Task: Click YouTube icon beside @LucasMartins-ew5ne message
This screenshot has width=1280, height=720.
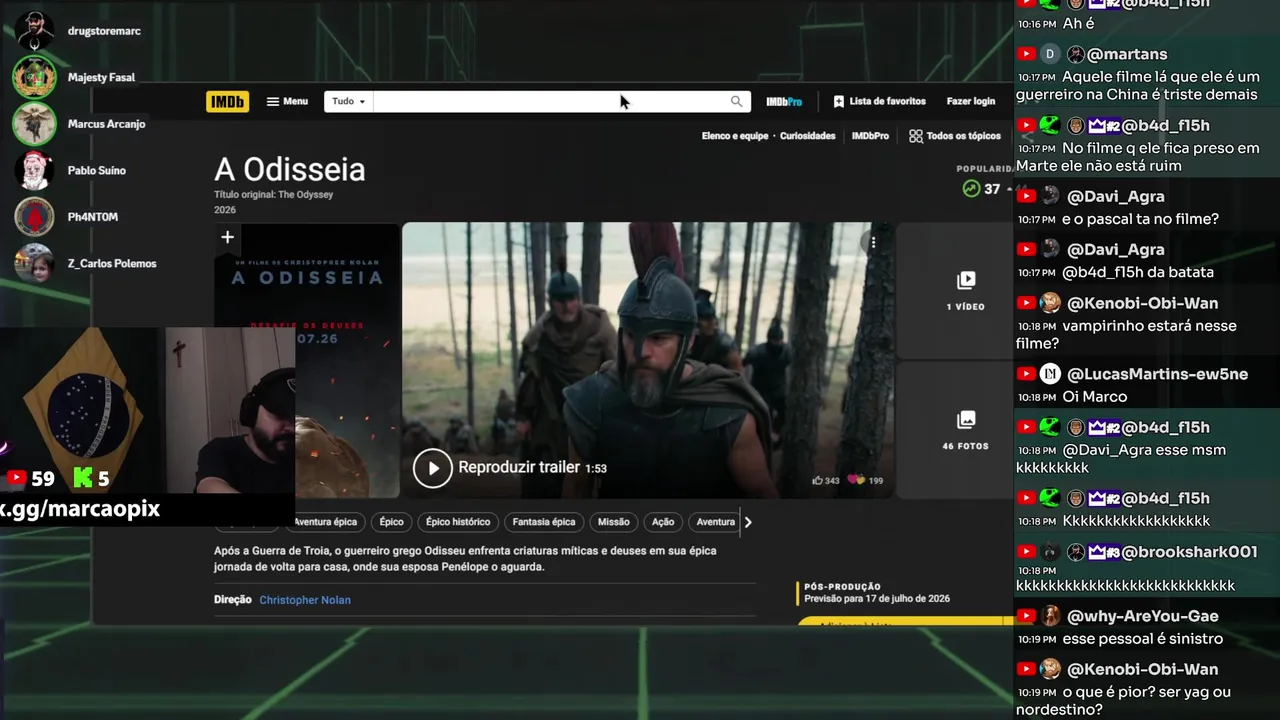Action: tap(1026, 374)
